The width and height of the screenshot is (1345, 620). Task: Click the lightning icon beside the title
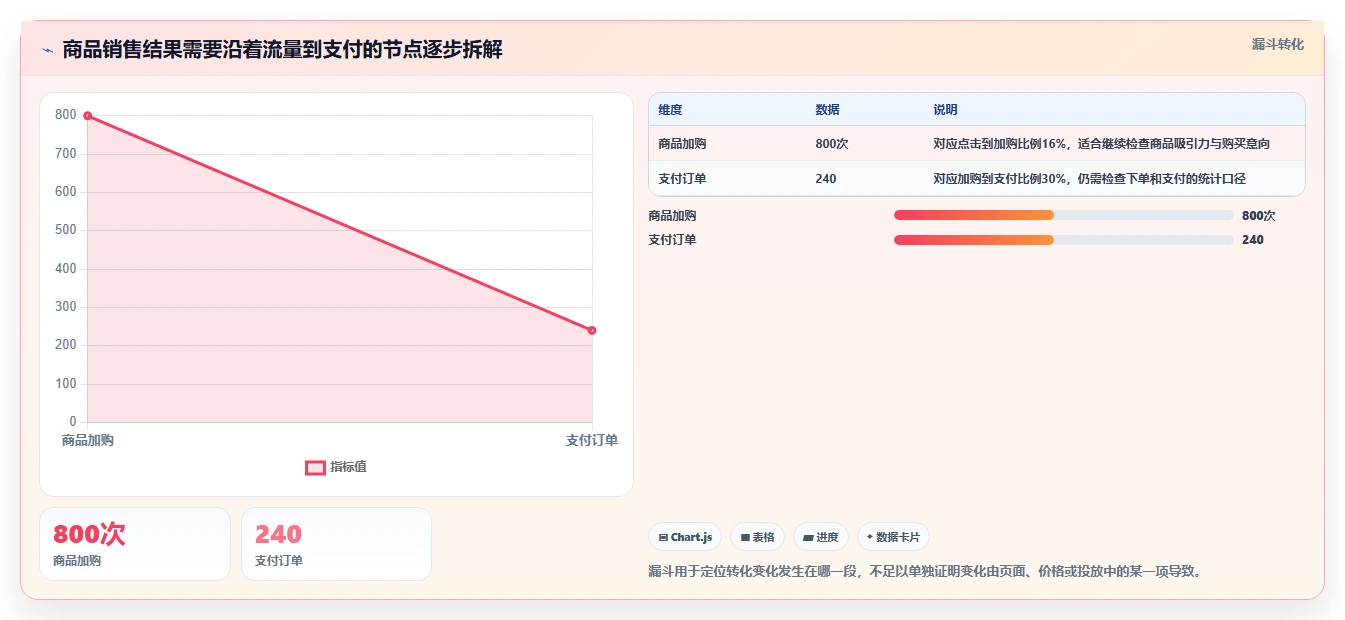(x=47, y=50)
